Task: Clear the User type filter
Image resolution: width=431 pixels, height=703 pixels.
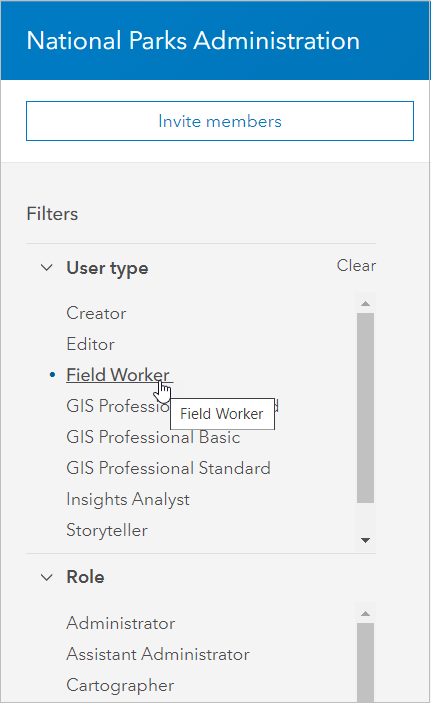Action: (356, 265)
